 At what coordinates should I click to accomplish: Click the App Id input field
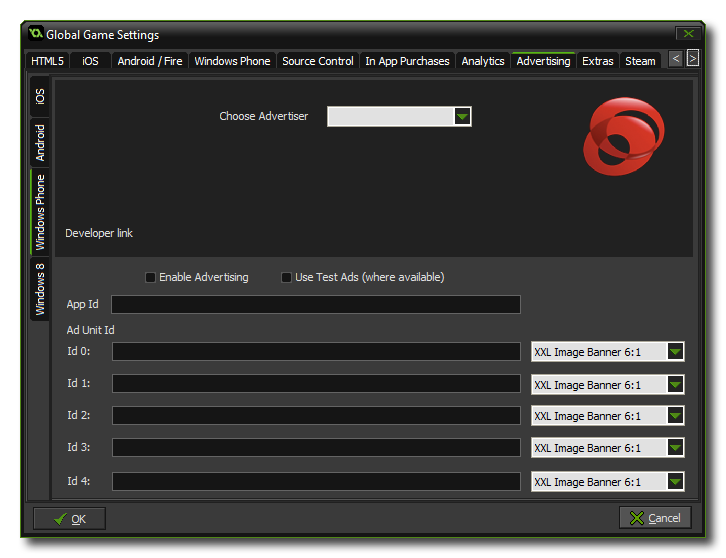(x=316, y=305)
